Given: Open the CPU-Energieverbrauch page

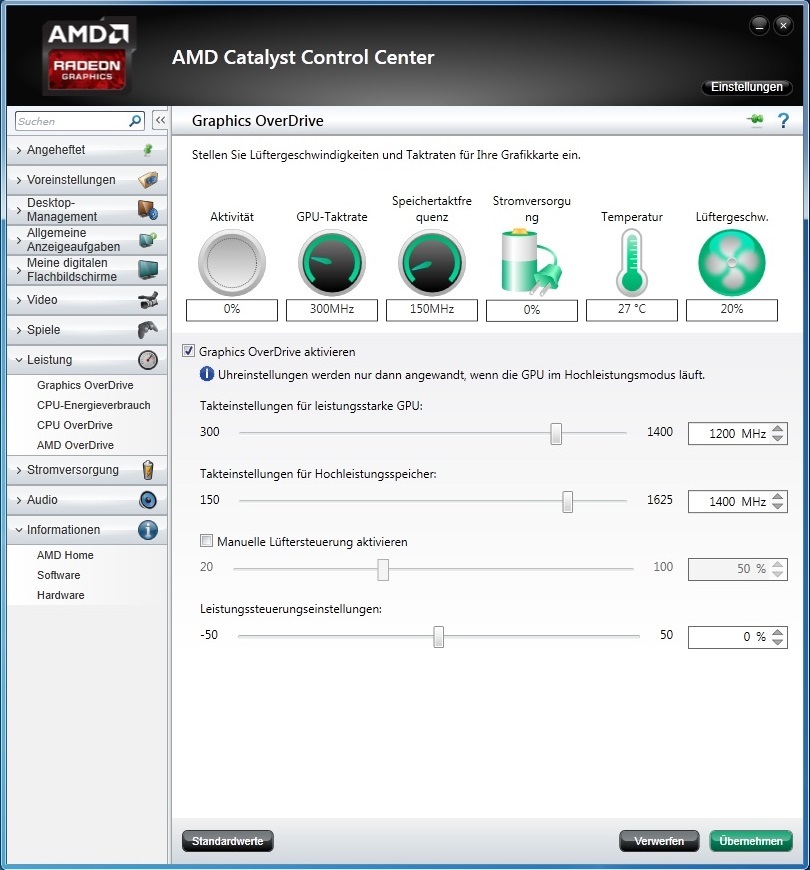Looking at the screenshot, I should point(94,405).
